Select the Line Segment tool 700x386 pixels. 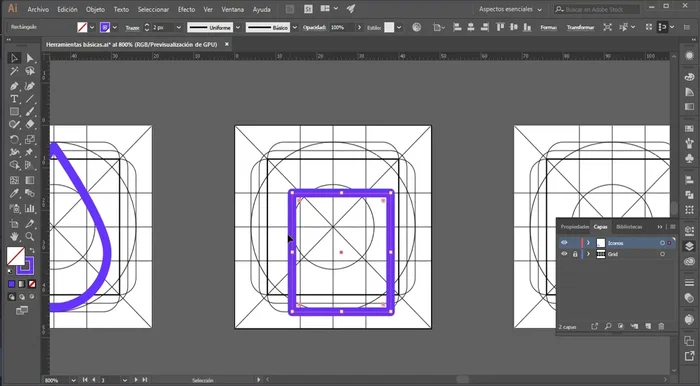[29, 99]
